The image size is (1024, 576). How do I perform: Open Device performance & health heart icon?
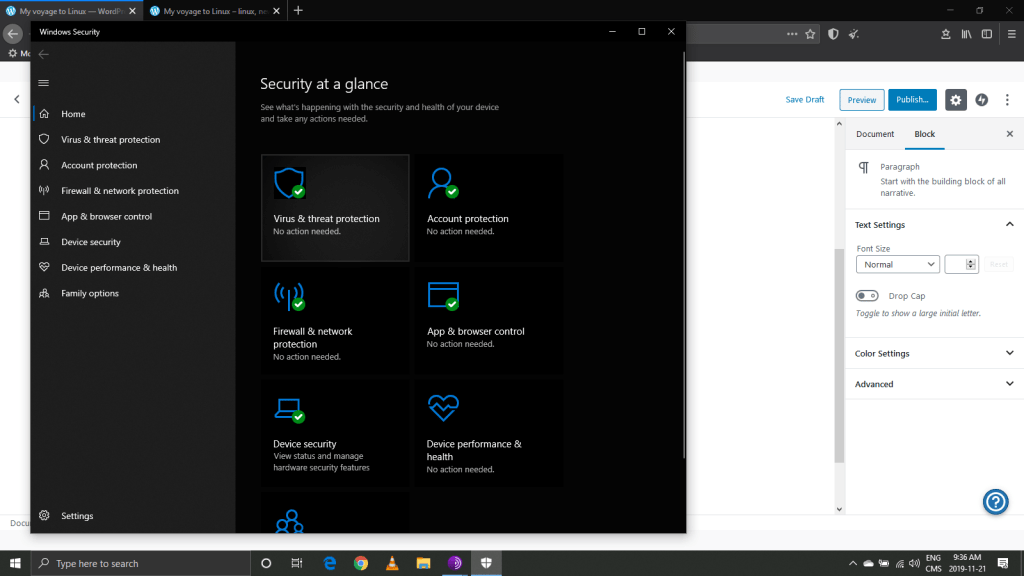pos(442,408)
